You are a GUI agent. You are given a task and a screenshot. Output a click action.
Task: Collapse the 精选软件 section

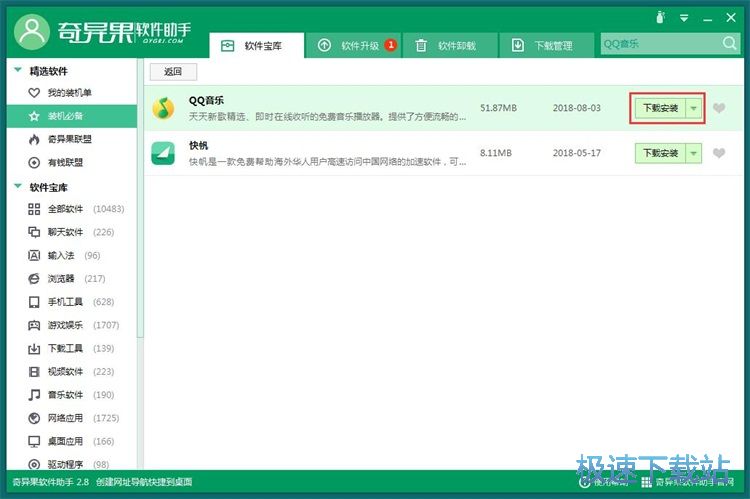click(18, 70)
